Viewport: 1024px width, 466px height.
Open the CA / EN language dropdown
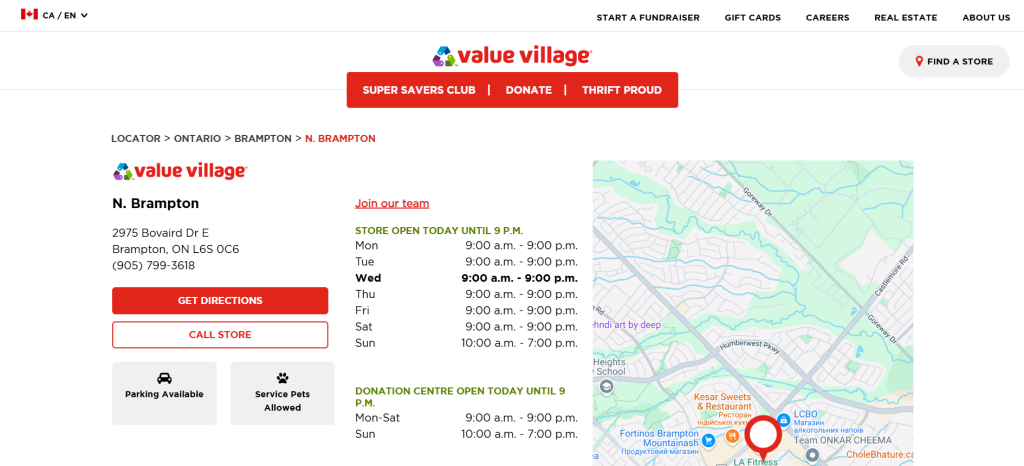click(55, 15)
